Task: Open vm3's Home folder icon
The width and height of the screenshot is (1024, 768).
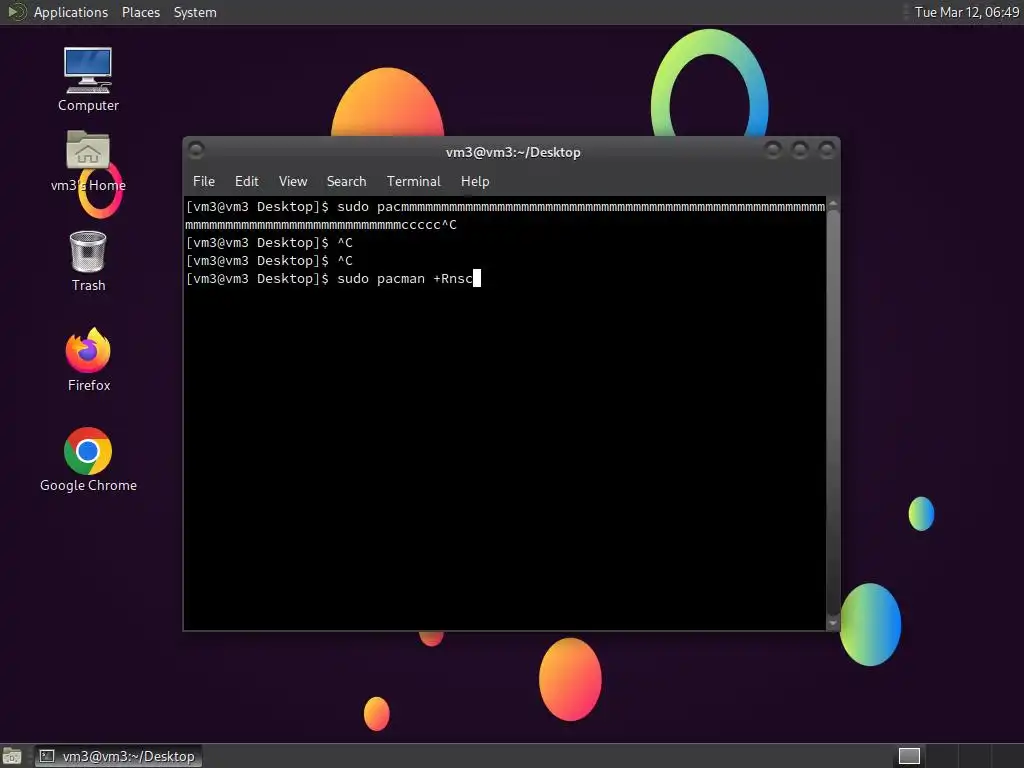Action: pos(88,161)
